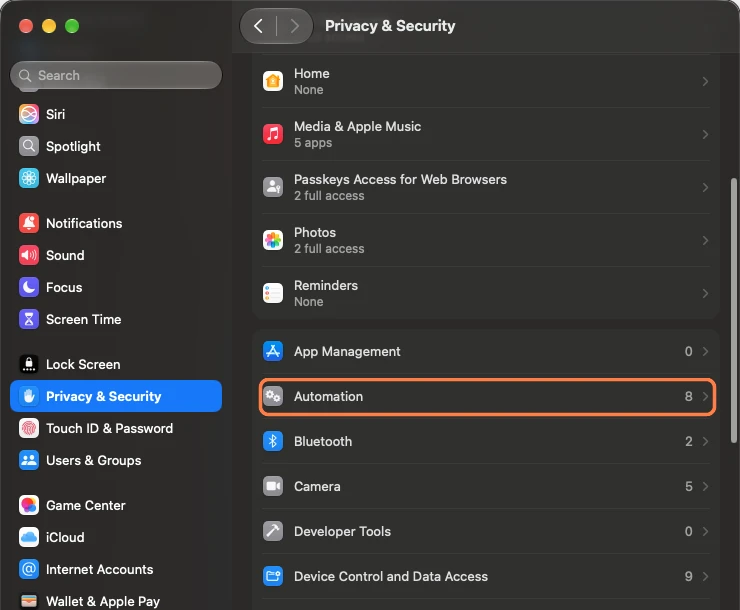Click the Users & Groups icon
The height and width of the screenshot is (610, 740).
(x=29, y=460)
